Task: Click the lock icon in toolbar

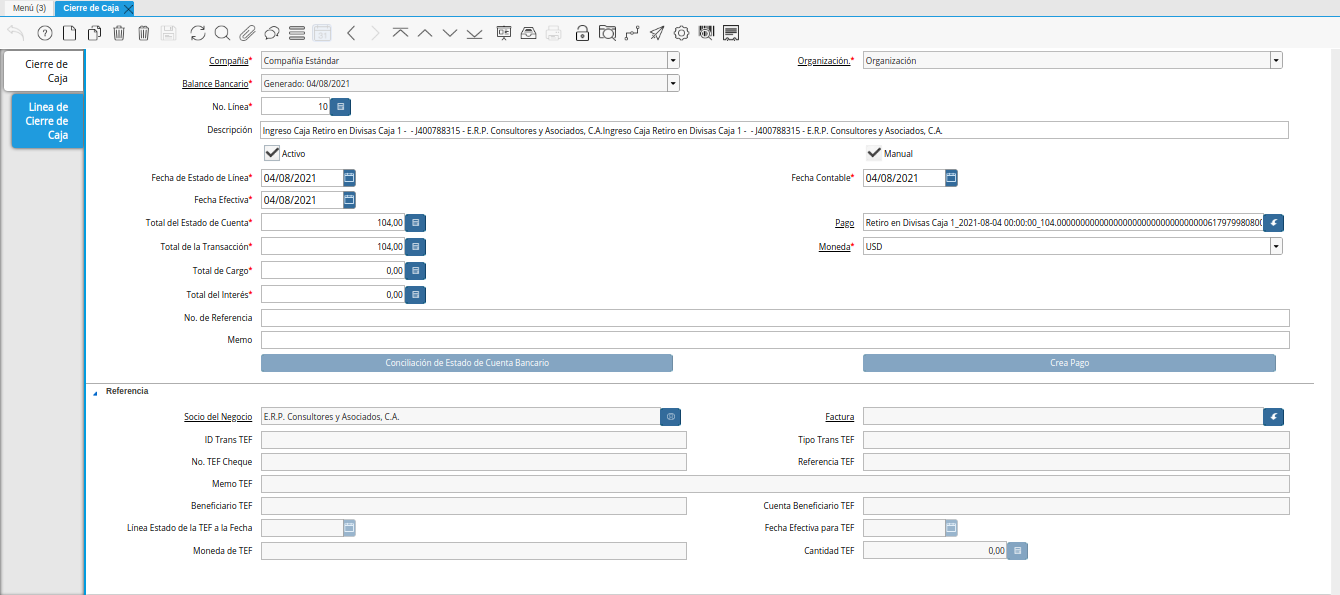Action: [x=582, y=33]
